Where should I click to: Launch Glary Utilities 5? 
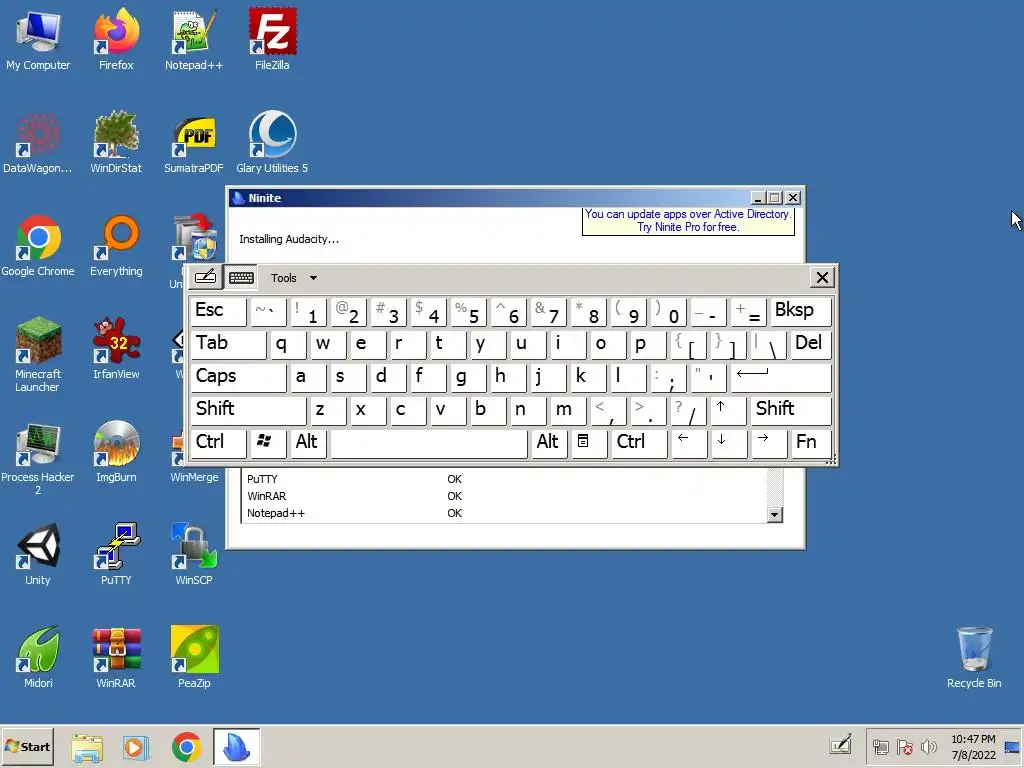(272, 142)
